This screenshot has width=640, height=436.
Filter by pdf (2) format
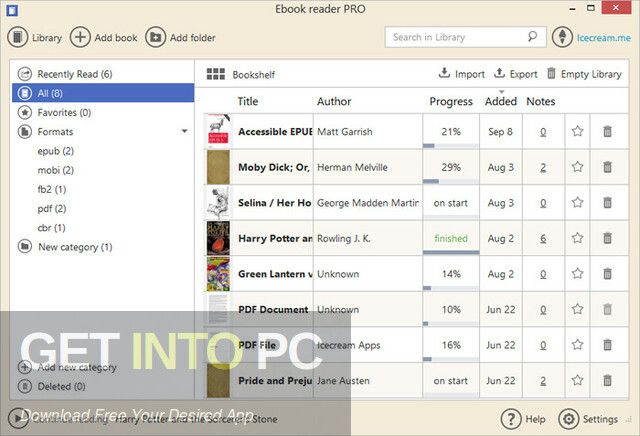[x=51, y=209]
